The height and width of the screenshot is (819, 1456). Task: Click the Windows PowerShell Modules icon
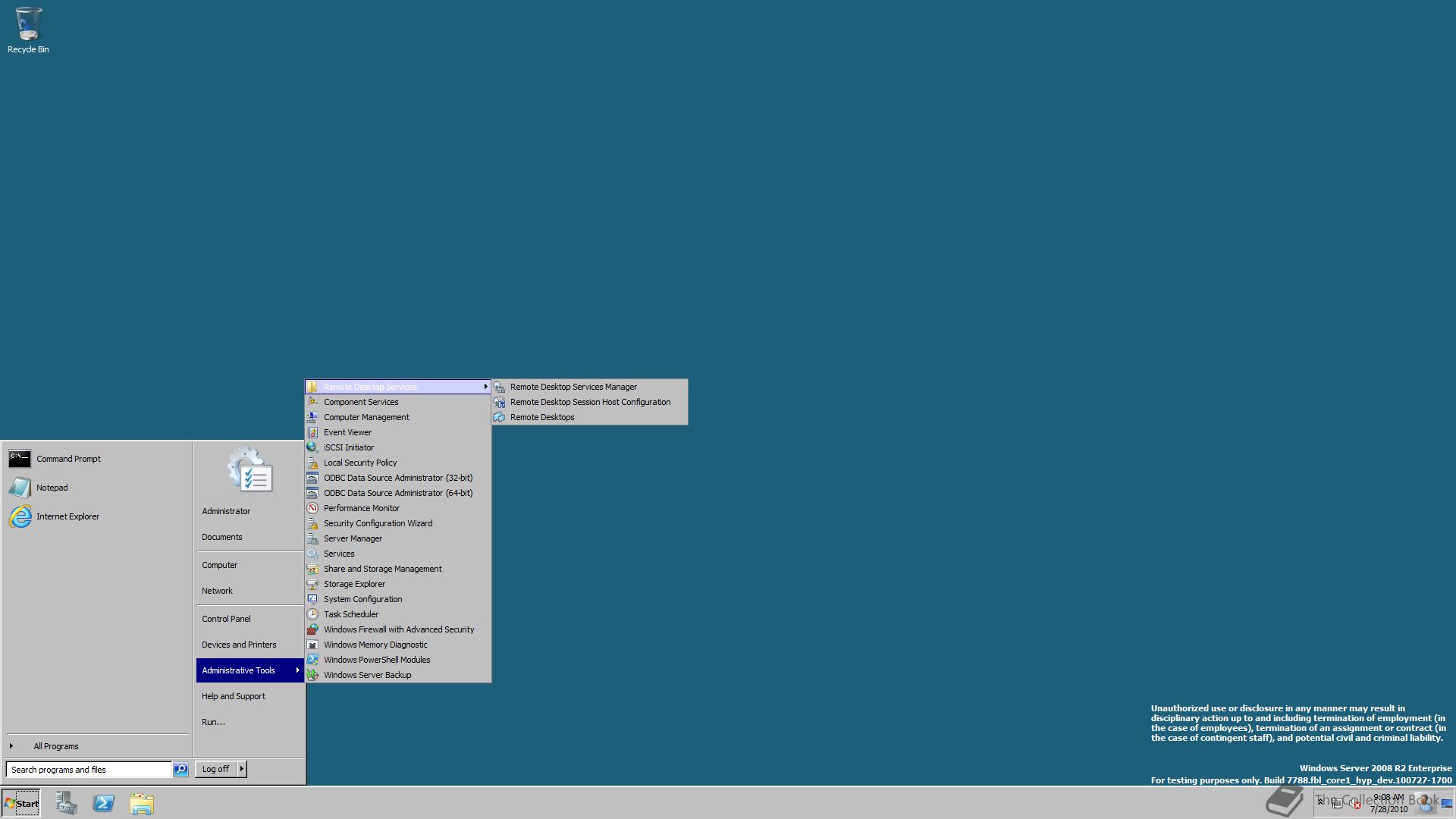coord(312,660)
